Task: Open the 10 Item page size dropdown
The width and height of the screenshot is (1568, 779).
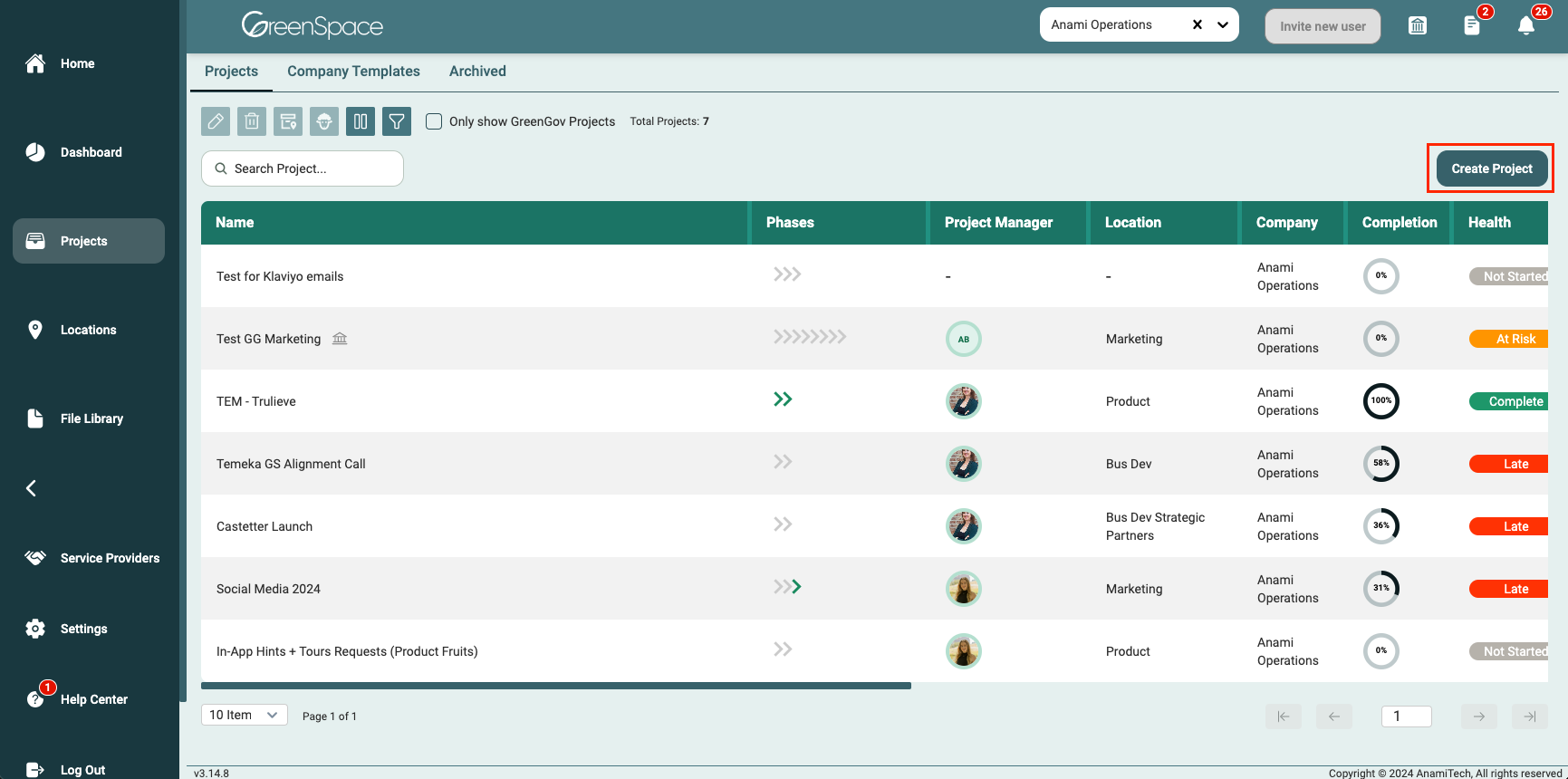Action: (244, 715)
